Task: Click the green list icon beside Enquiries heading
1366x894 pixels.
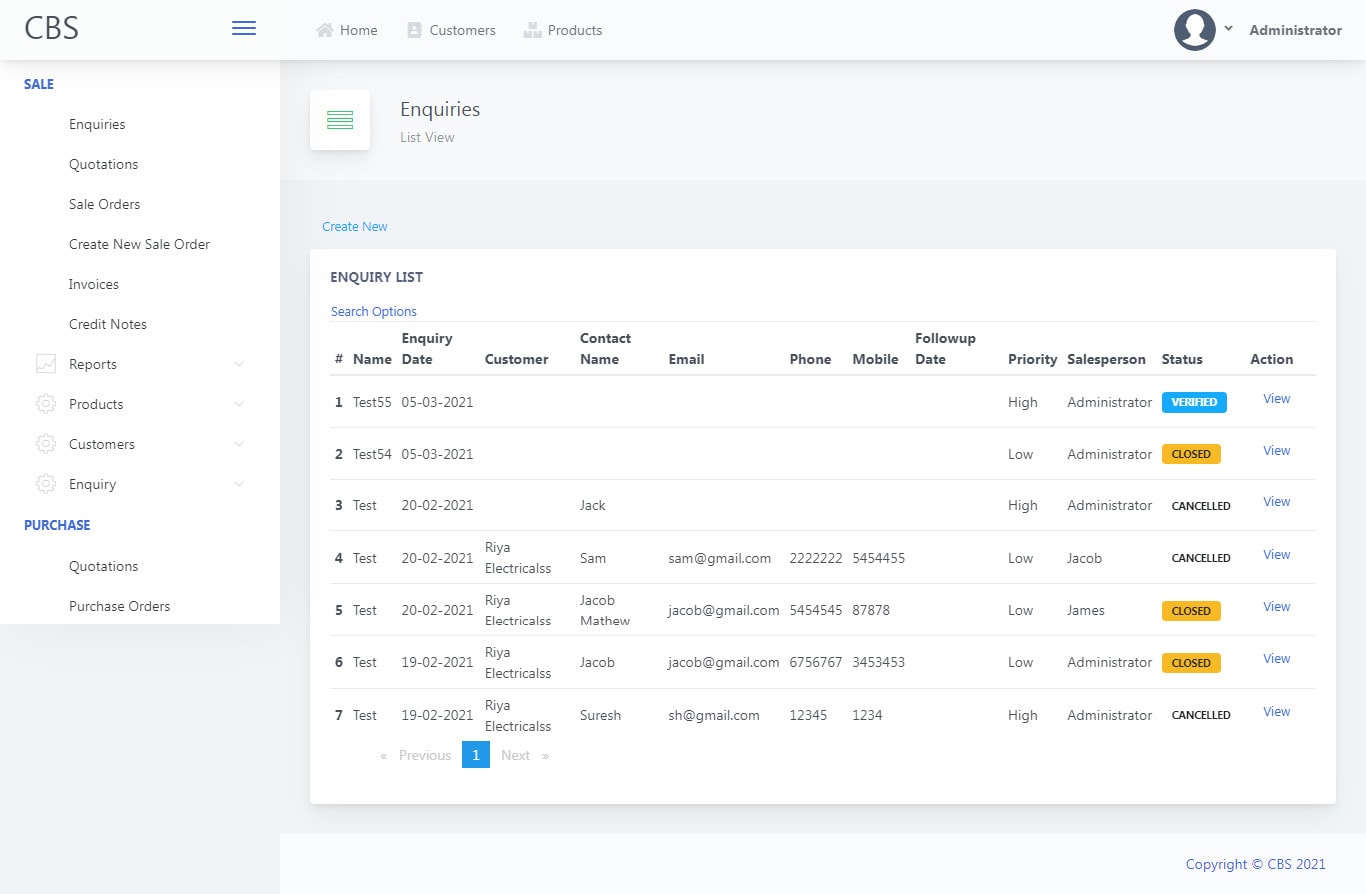Action: (340, 120)
